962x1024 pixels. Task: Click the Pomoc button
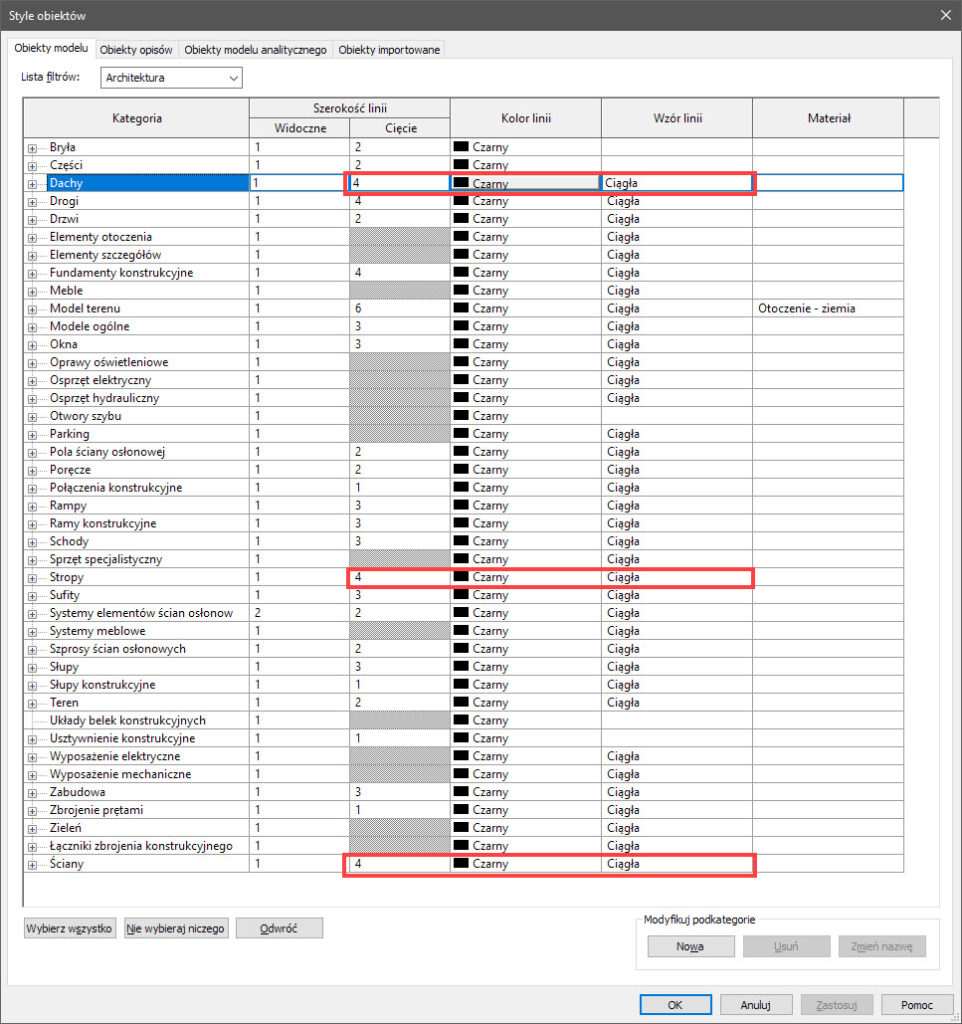[917, 1005]
